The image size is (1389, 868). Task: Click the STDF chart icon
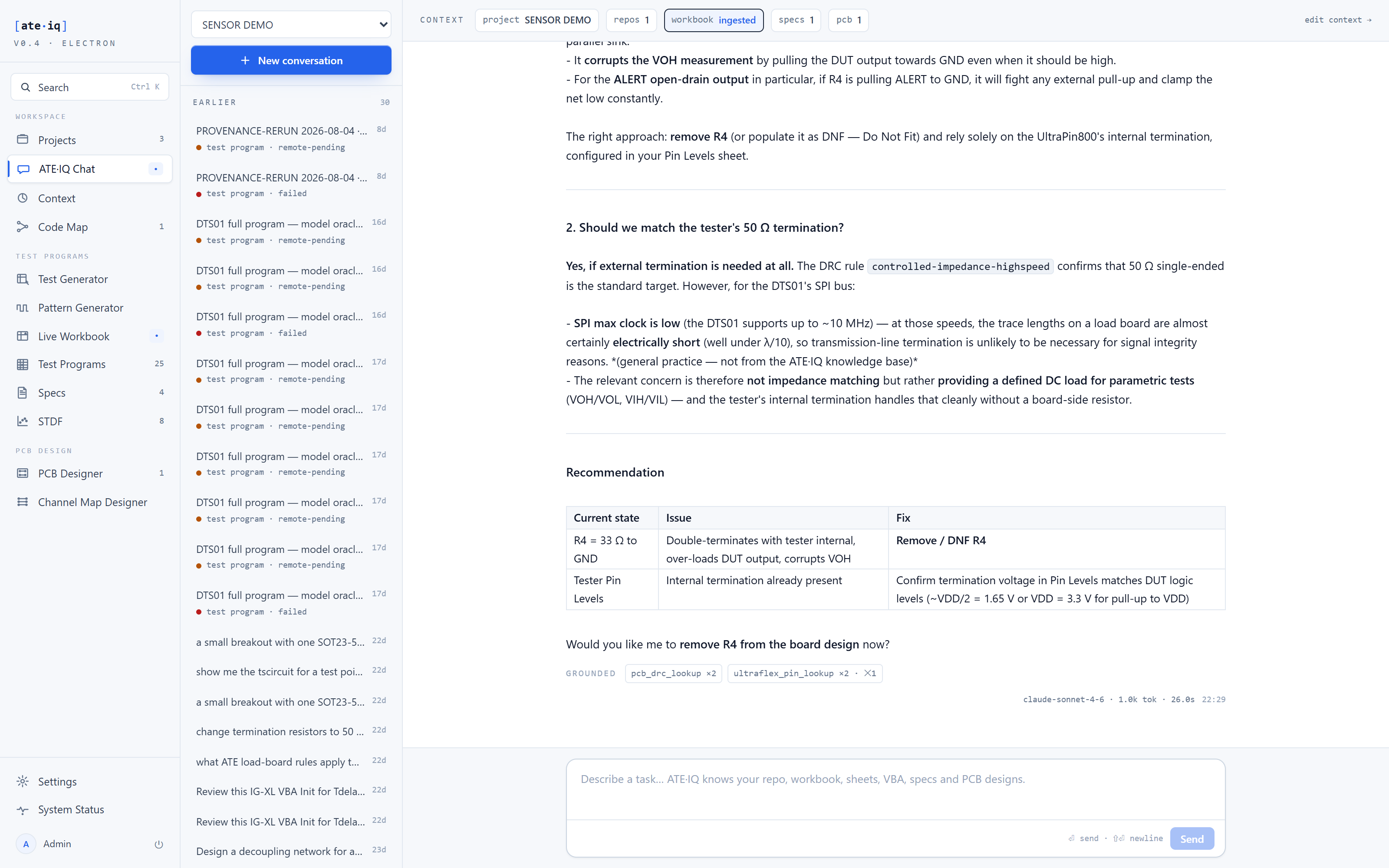(x=23, y=421)
